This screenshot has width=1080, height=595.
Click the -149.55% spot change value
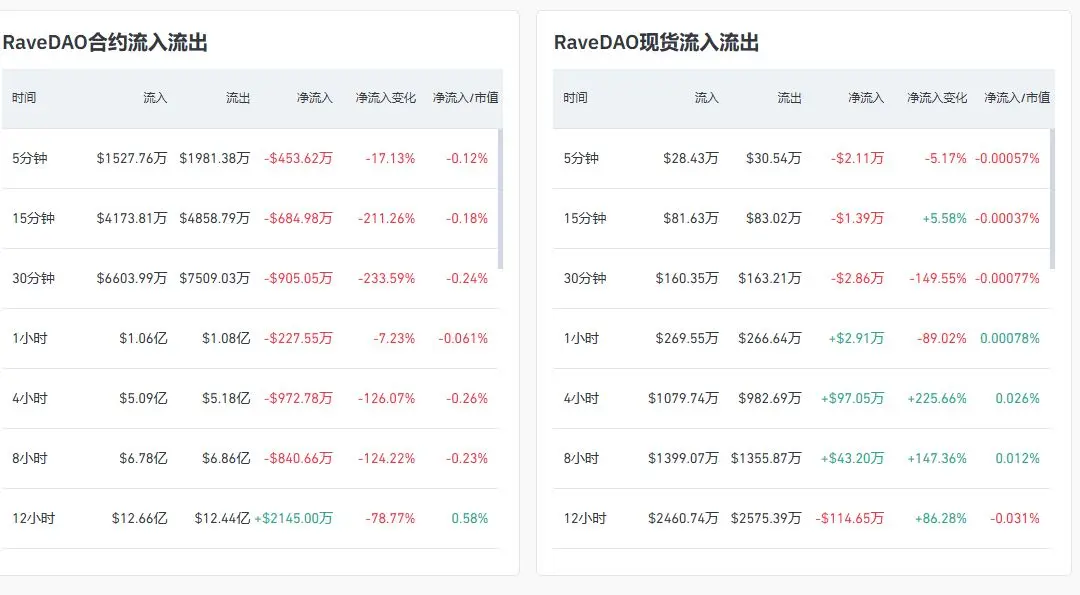click(937, 278)
